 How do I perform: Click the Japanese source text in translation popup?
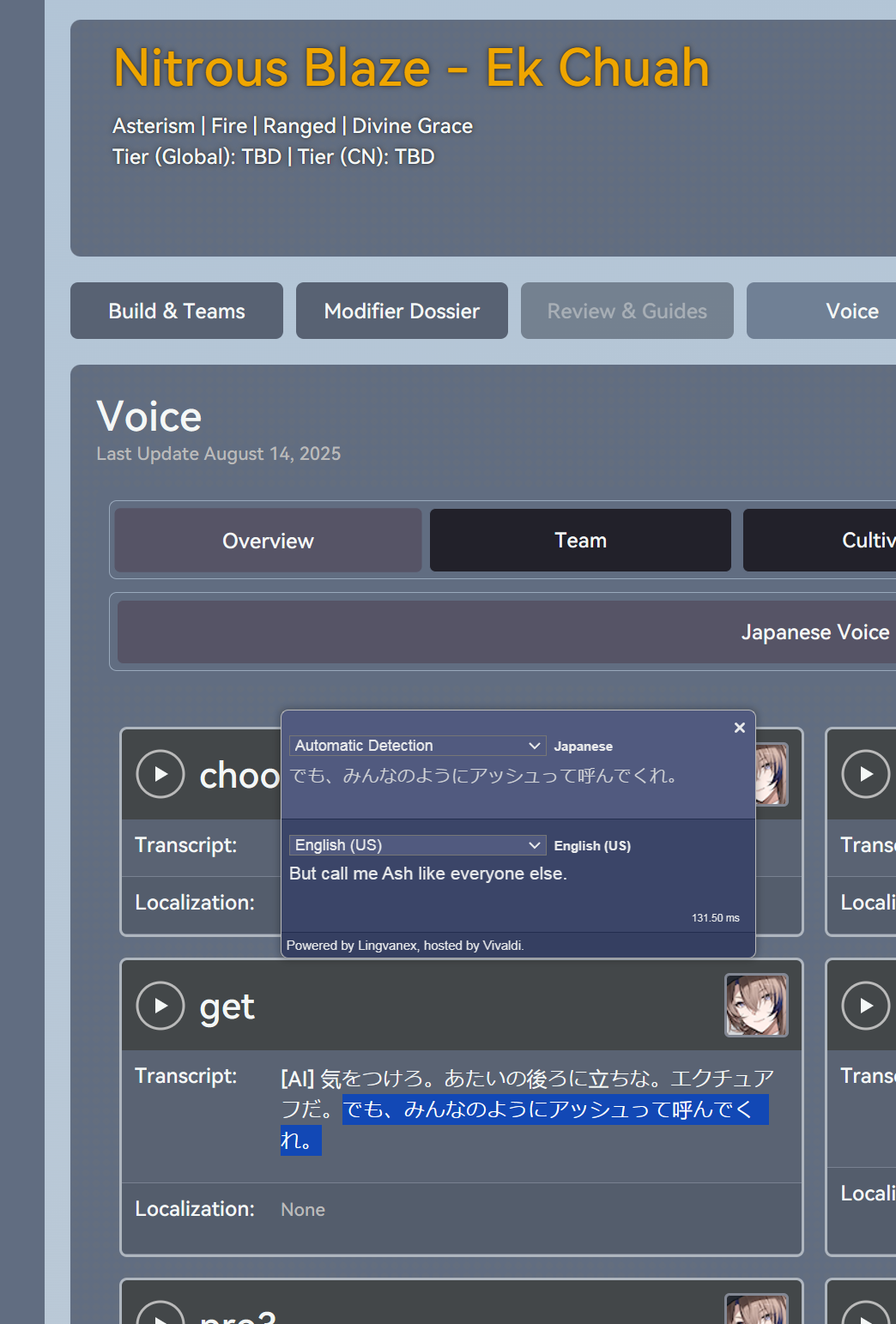click(485, 776)
